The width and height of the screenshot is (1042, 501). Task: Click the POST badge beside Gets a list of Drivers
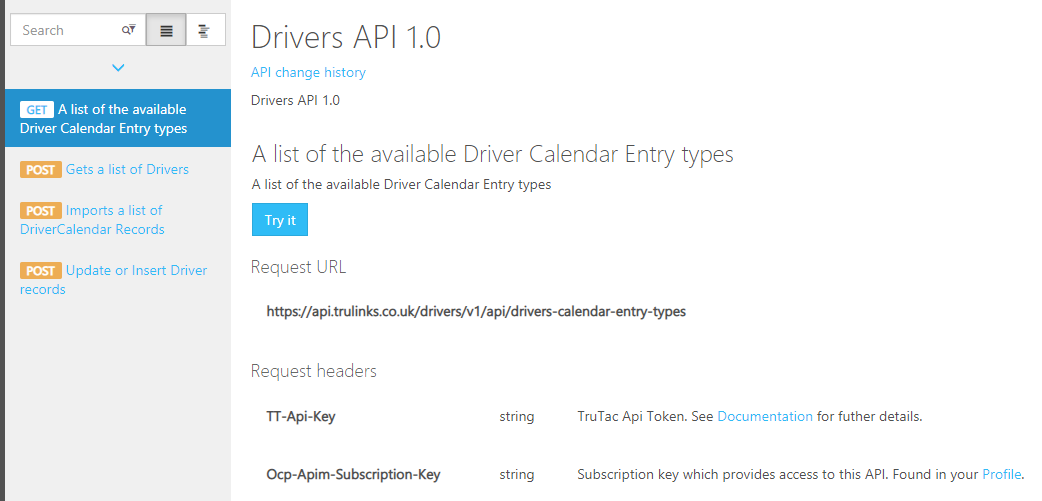[x=41, y=170]
